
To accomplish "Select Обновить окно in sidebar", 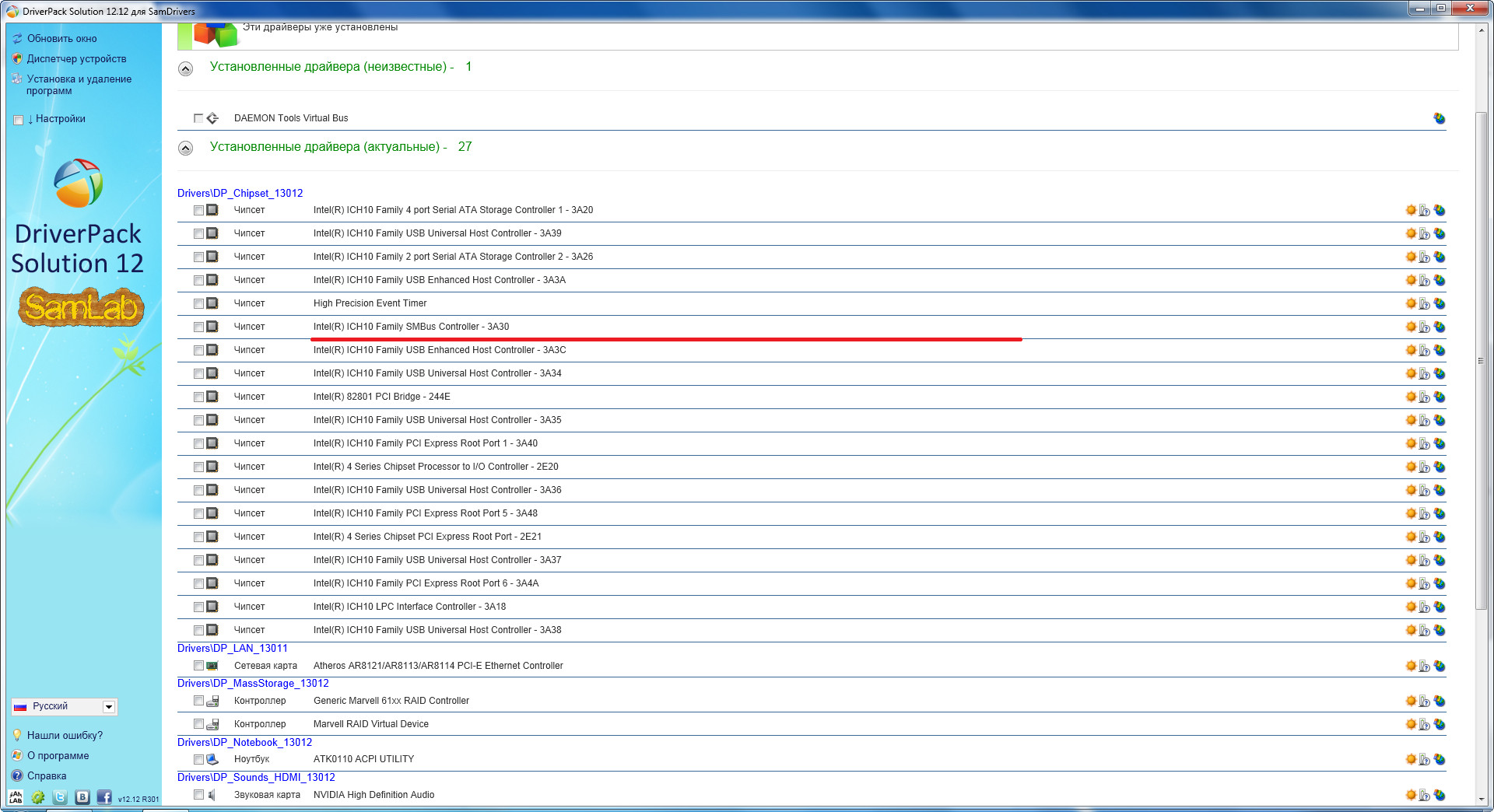I will click(x=61, y=39).
